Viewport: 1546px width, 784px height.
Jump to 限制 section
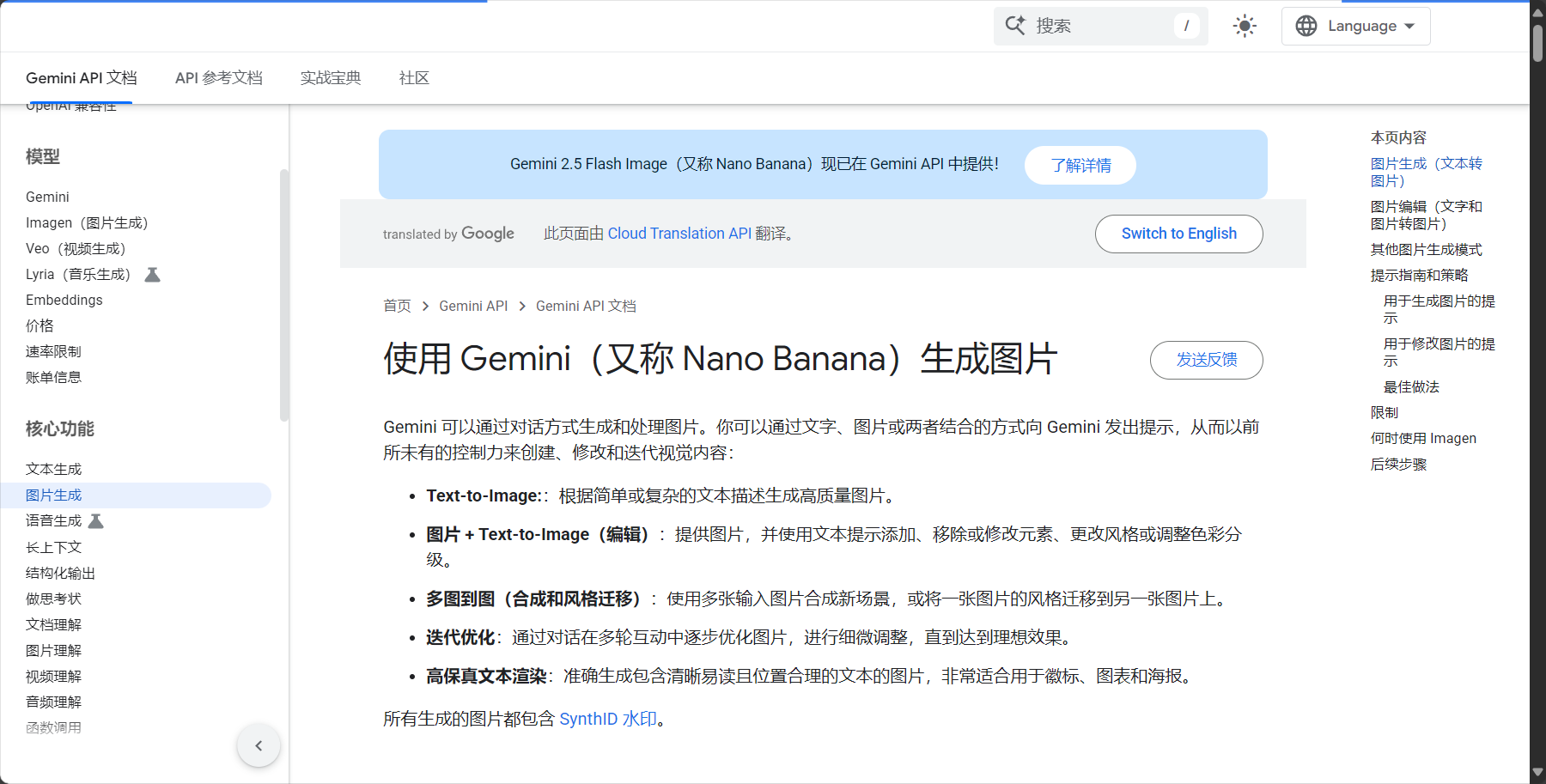tap(1385, 412)
